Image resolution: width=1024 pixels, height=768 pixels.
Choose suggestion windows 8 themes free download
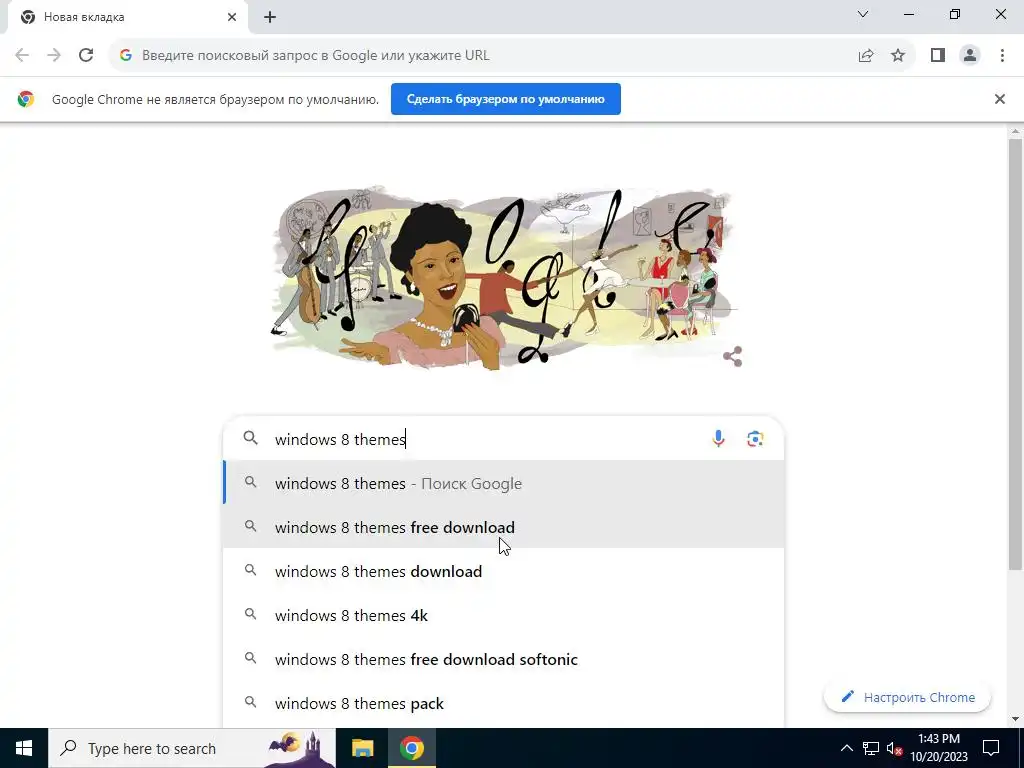(x=503, y=527)
